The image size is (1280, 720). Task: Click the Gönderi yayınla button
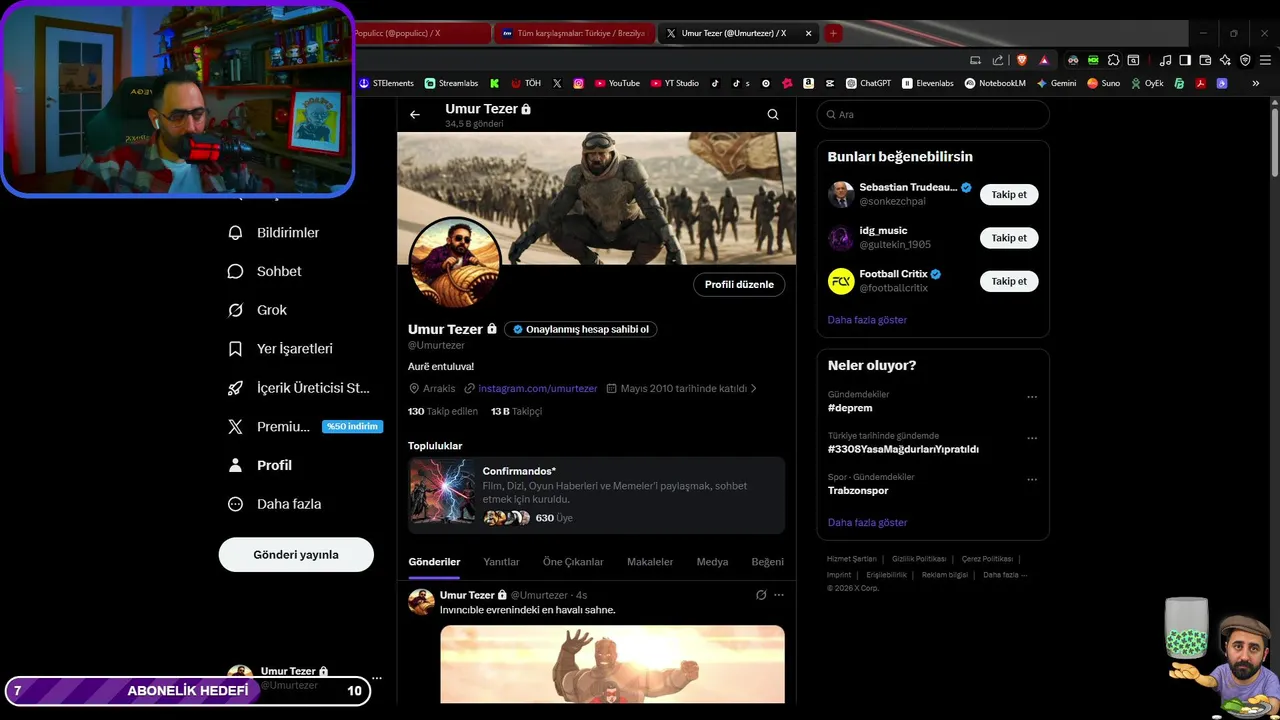296,555
